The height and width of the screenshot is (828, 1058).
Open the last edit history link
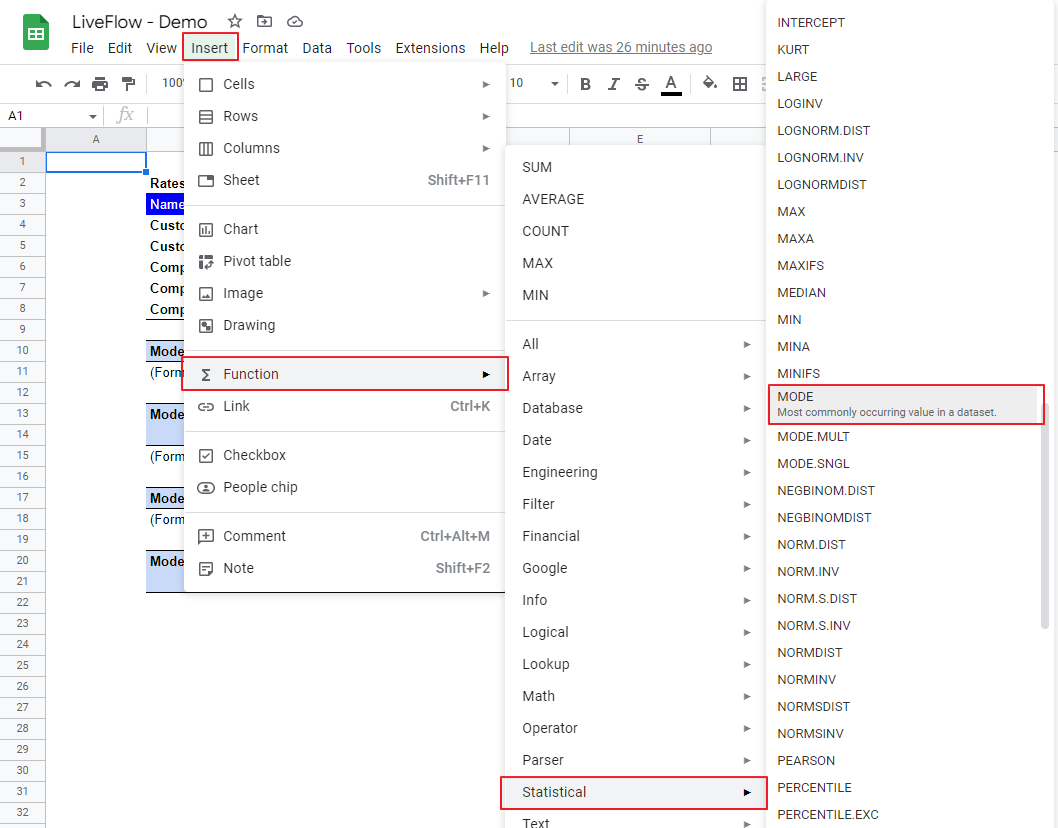pos(621,47)
